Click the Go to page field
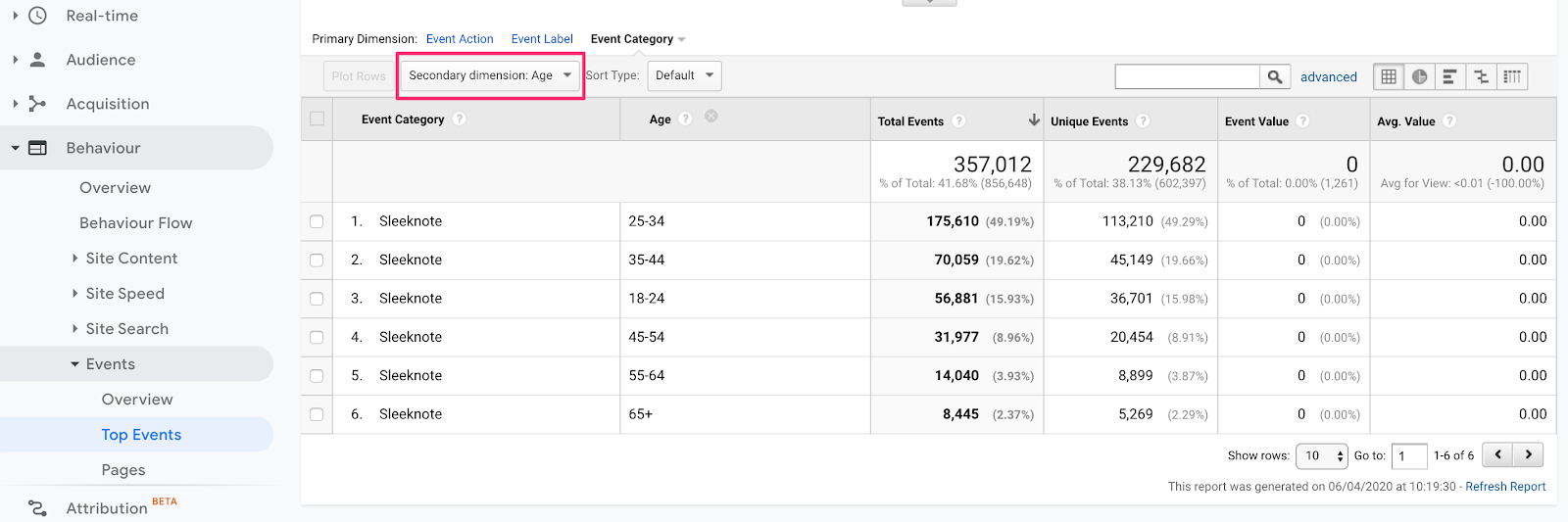Viewport: 1568px width, 522px height. click(x=1409, y=455)
